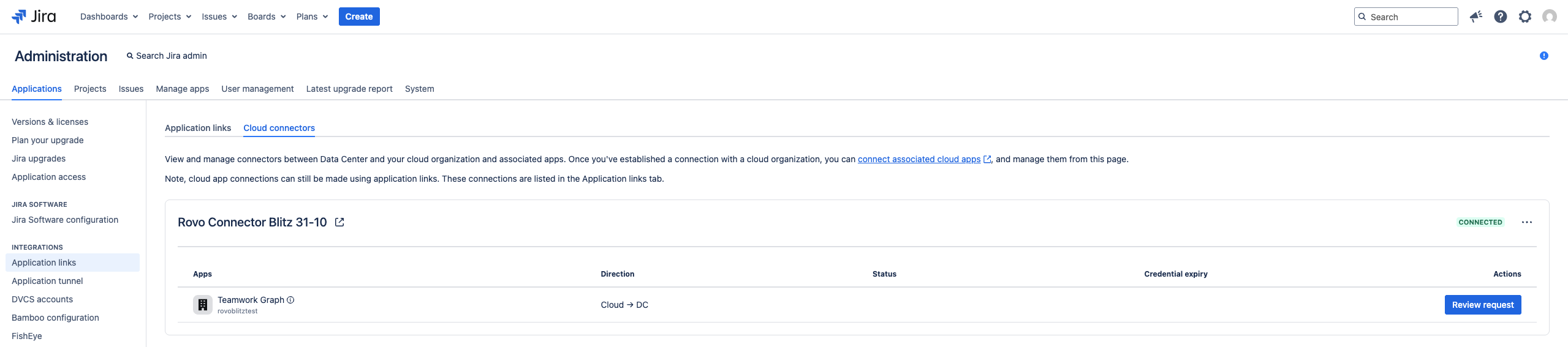Click the Status column header

884,274
